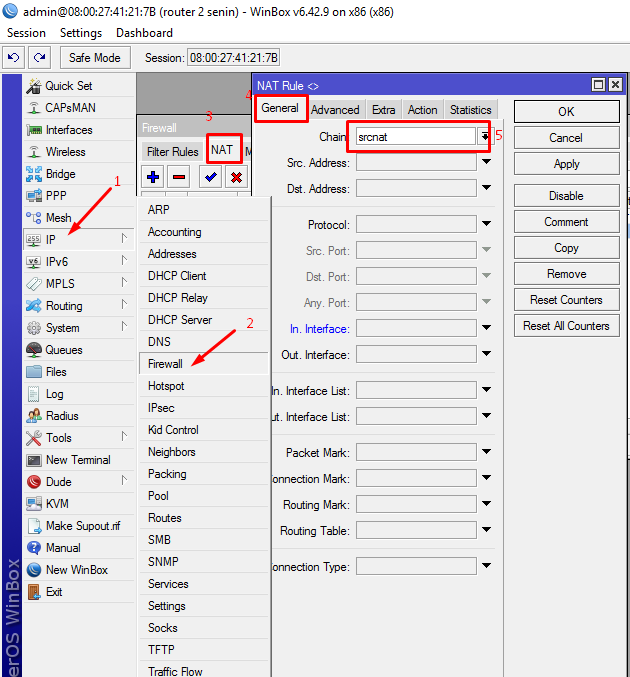Viewport: 630px width, 677px height.
Task: Click the Log document icon
Action: 34,394
